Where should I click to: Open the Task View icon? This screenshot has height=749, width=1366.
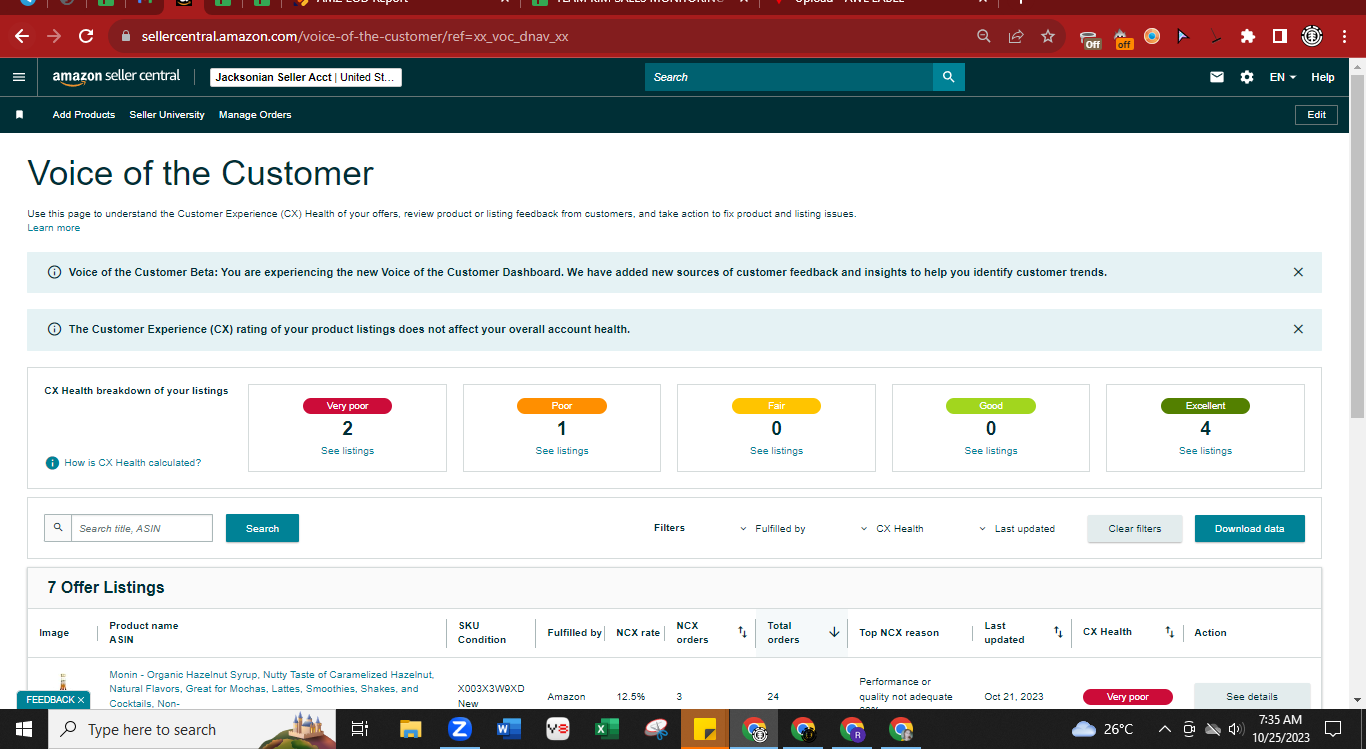point(361,729)
